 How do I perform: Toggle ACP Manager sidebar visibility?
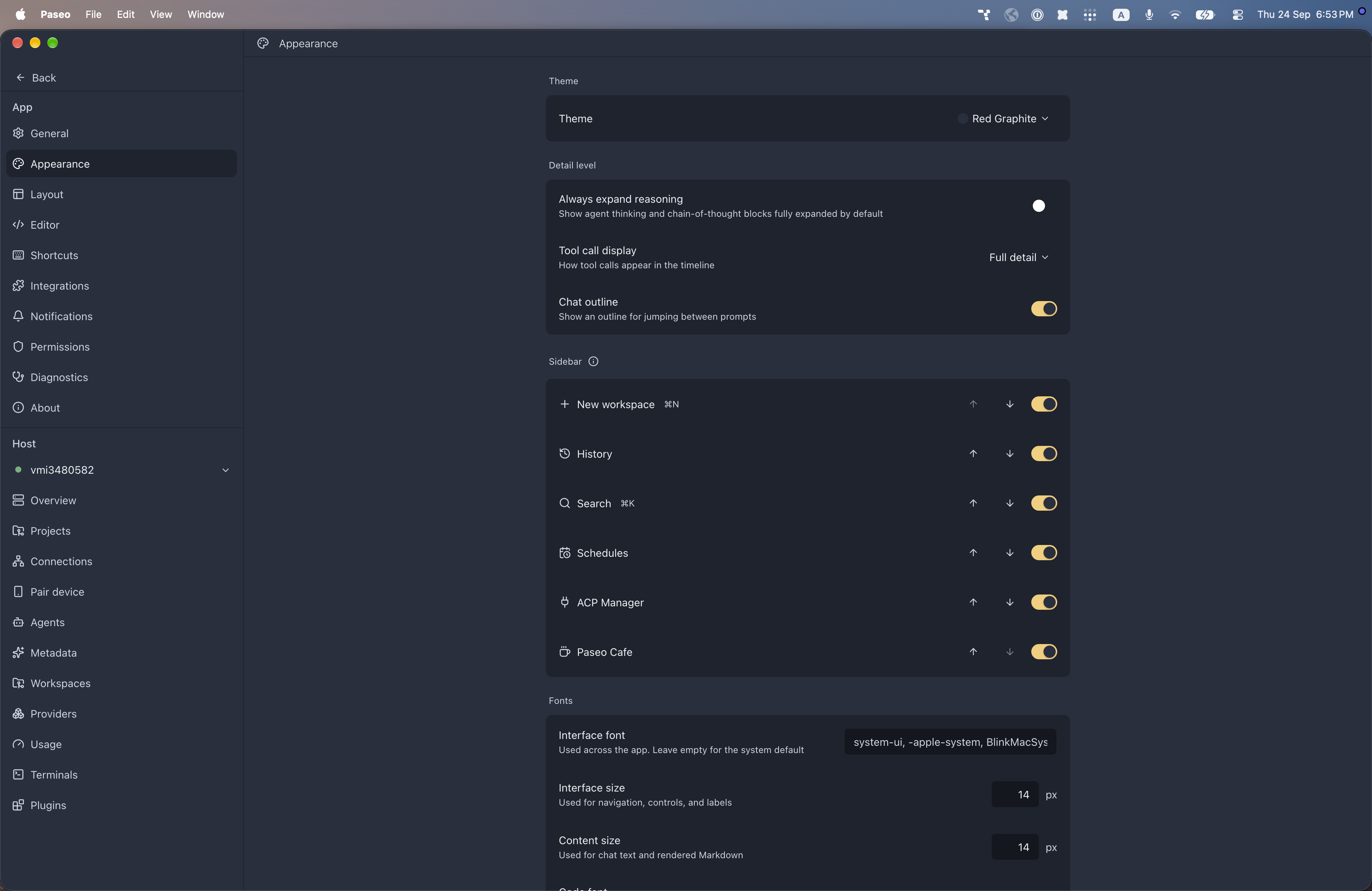click(1043, 602)
